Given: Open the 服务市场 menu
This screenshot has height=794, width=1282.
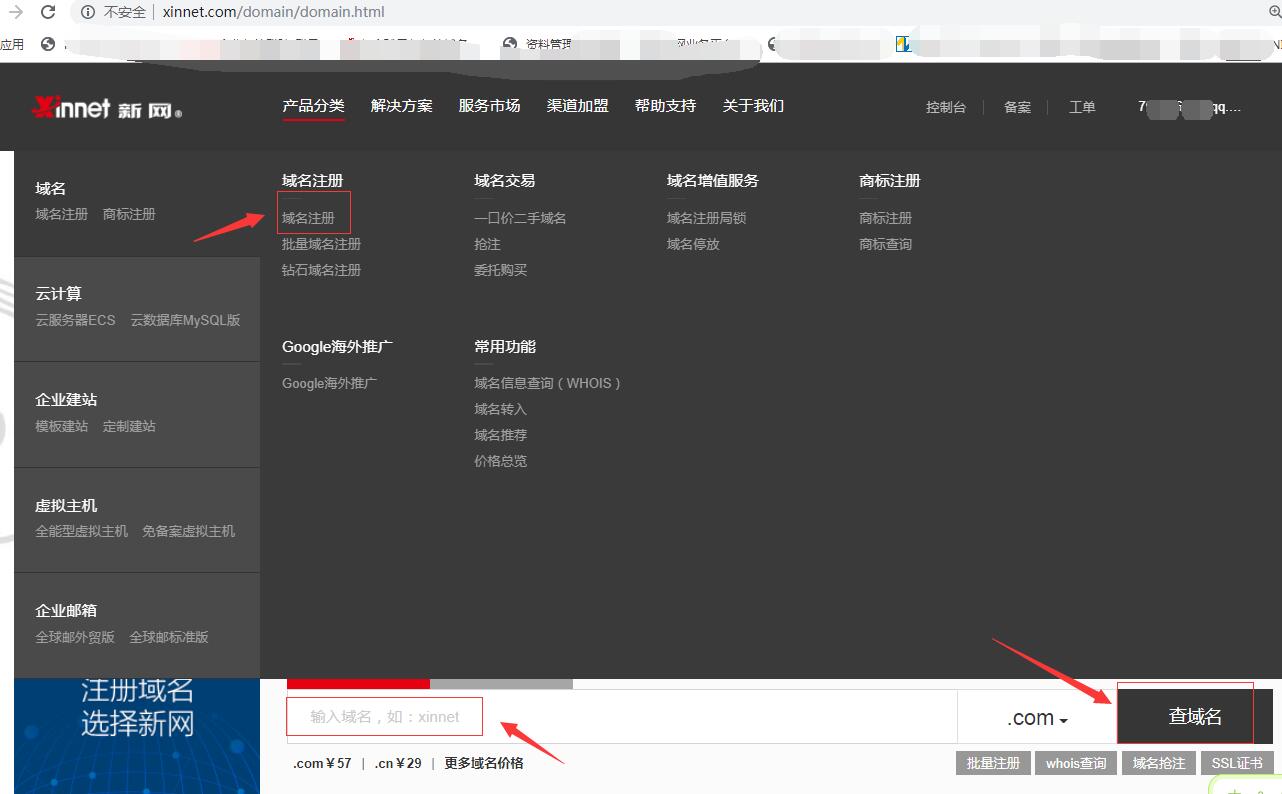Looking at the screenshot, I should [489, 105].
